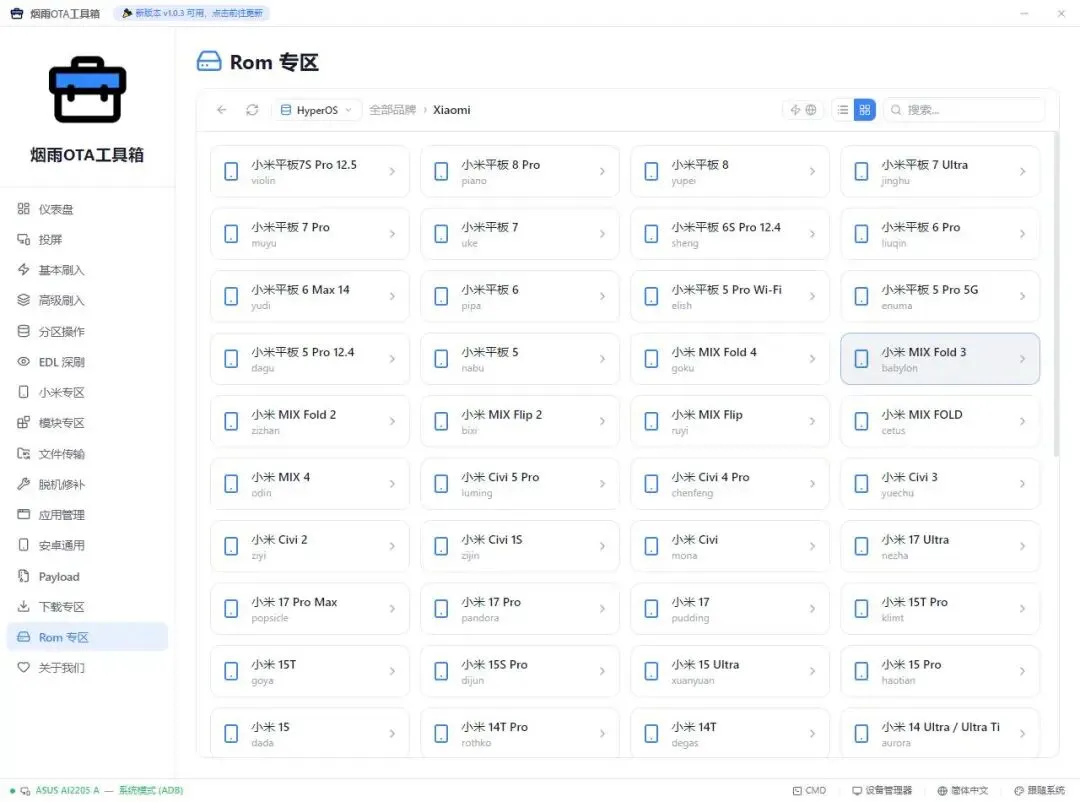
Task: Click the Payload file icon
Action: tap(23, 576)
